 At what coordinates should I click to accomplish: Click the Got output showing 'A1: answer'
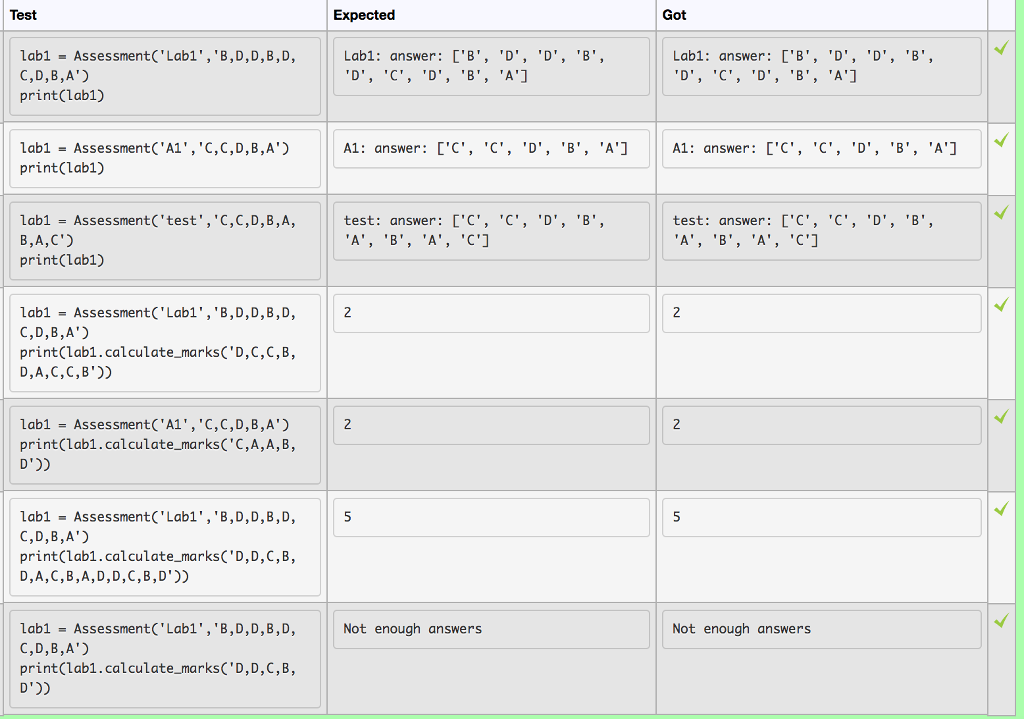click(822, 149)
